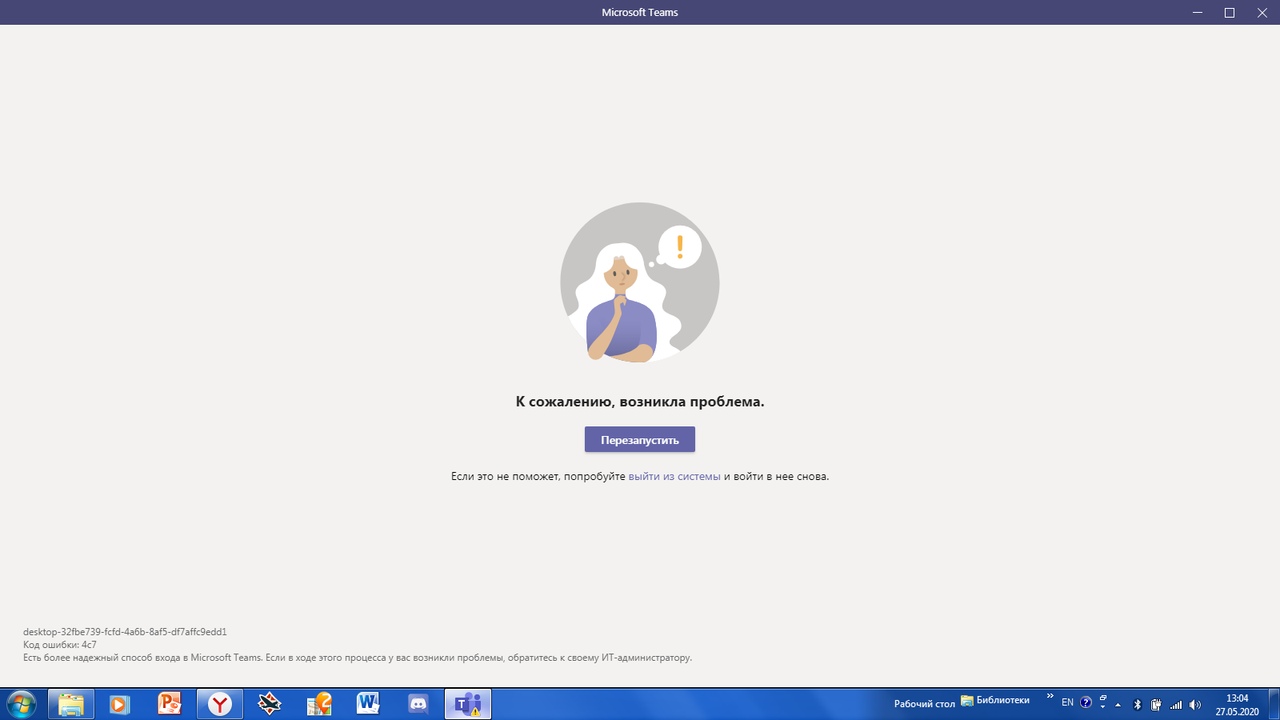Click the thinking woman error illustration
1280x720 pixels.
(x=640, y=282)
